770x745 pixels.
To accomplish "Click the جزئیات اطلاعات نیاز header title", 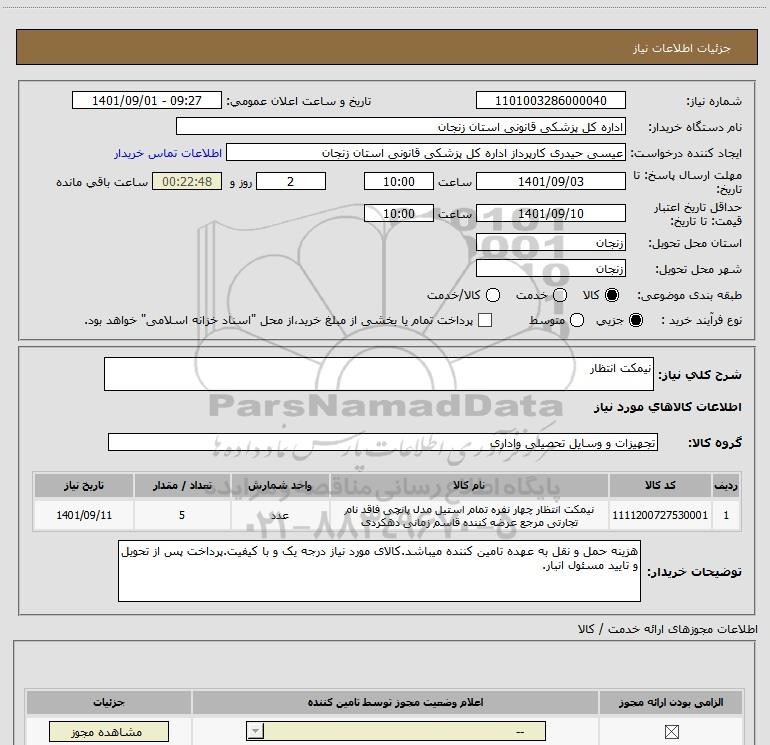I will click(682, 48).
